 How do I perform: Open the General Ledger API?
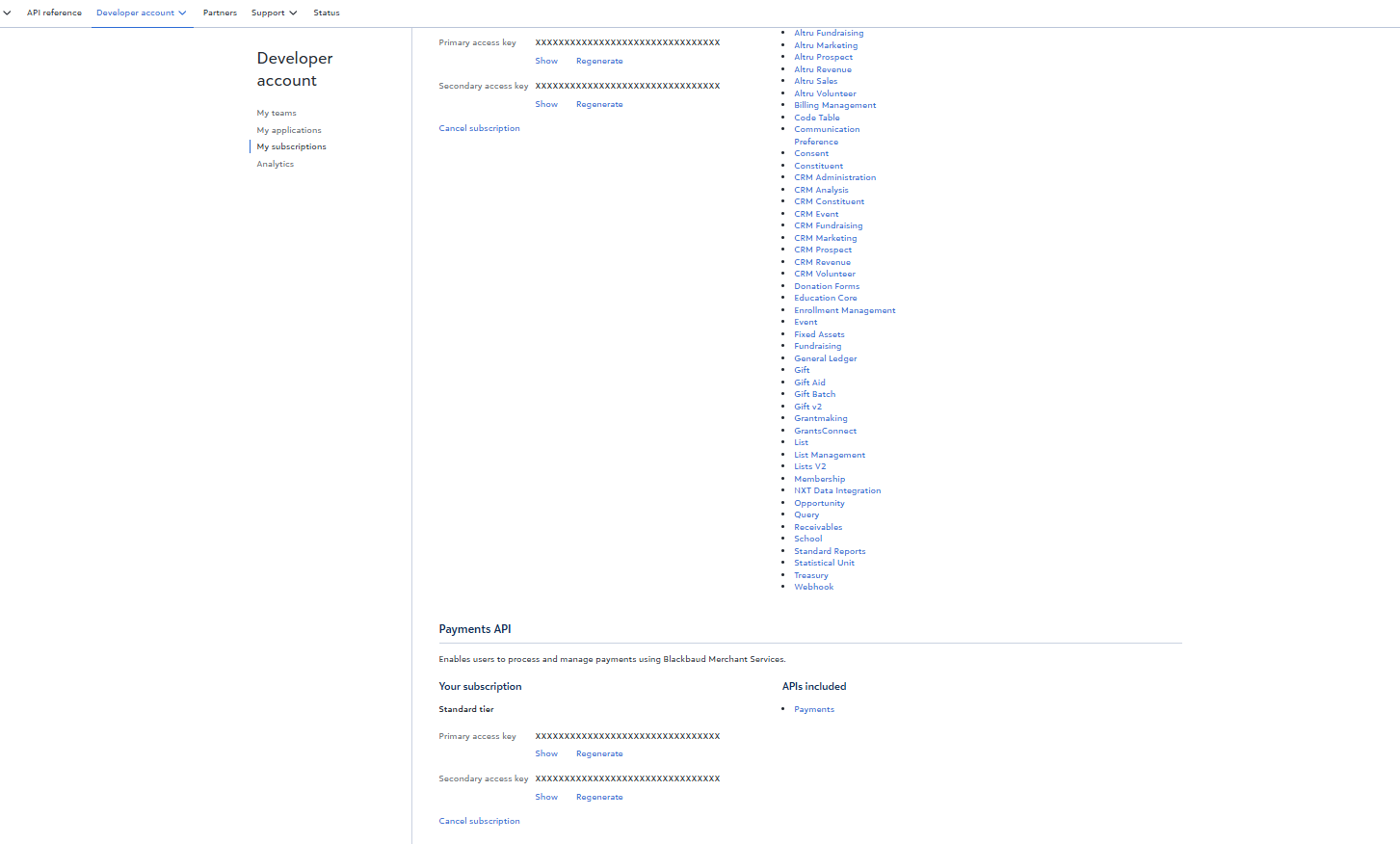click(826, 358)
